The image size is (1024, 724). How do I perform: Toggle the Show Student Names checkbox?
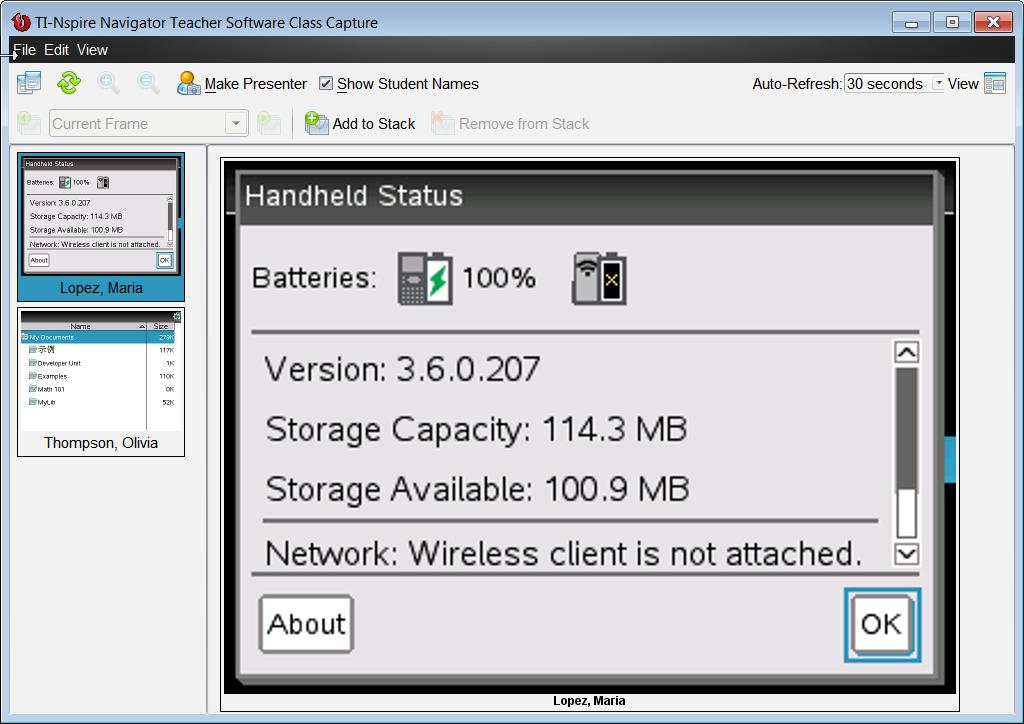pyautogui.click(x=326, y=84)
